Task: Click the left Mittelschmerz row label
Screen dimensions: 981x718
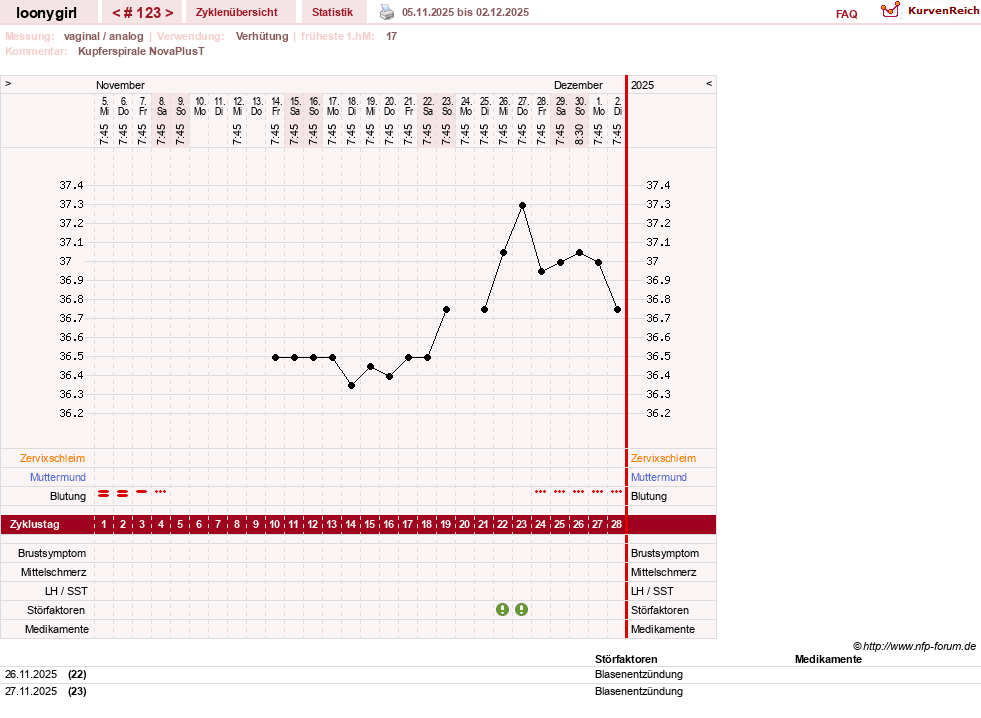Action: 54,572
